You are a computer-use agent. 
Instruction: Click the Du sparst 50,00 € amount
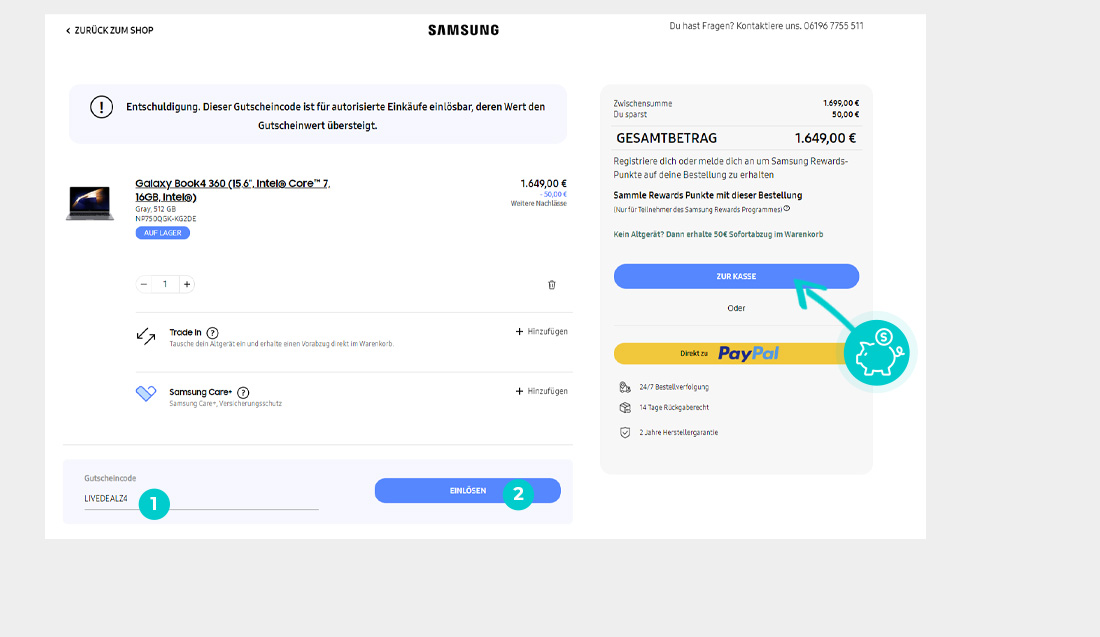(x=845, y=114)
